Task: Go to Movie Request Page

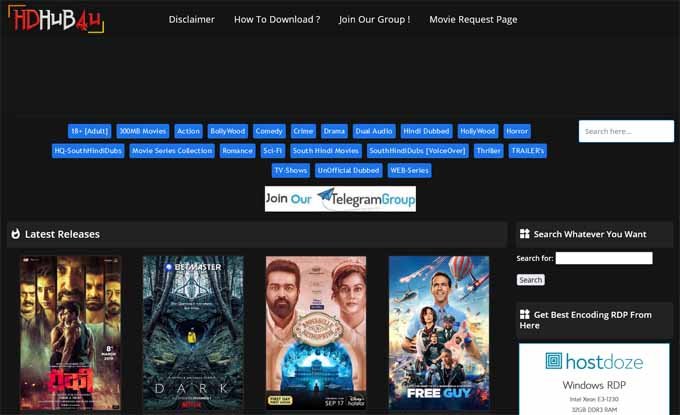Action: pos(473,20)
